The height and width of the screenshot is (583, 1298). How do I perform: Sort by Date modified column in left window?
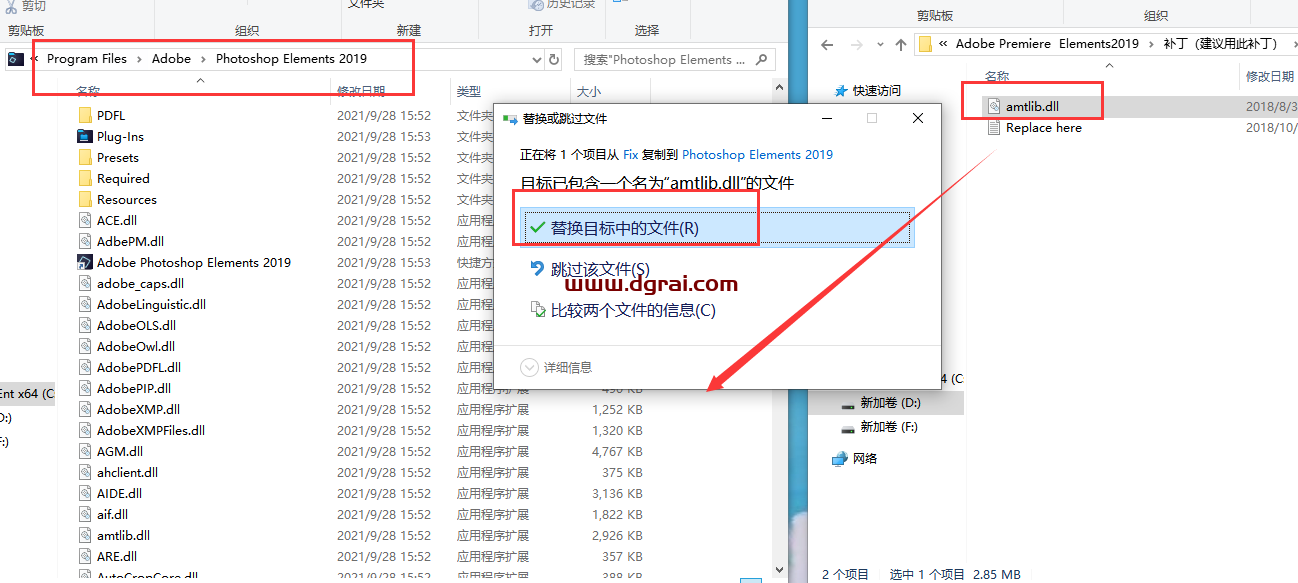point(362,91)
